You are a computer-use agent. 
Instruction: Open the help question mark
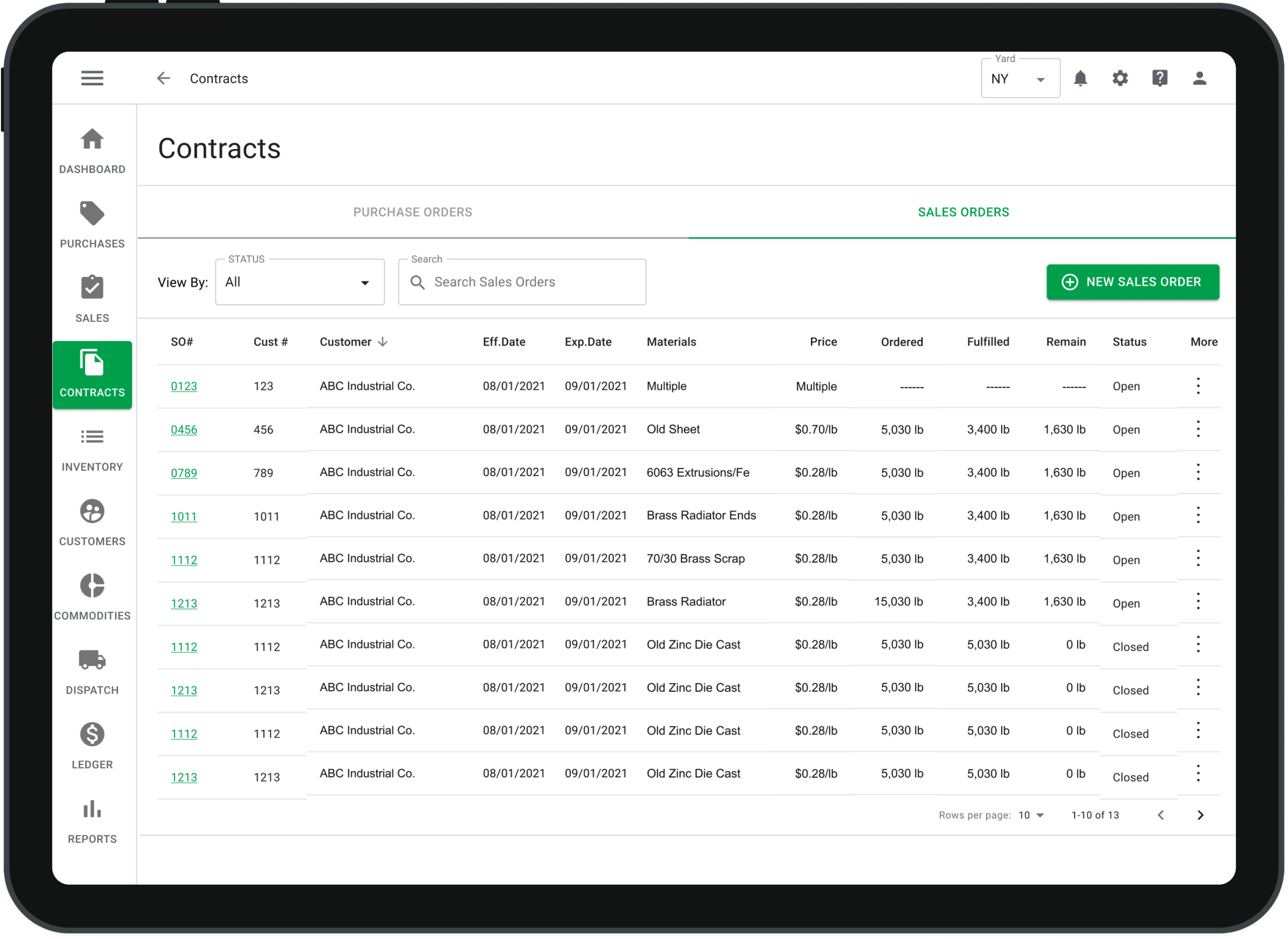click(1160, 78)
